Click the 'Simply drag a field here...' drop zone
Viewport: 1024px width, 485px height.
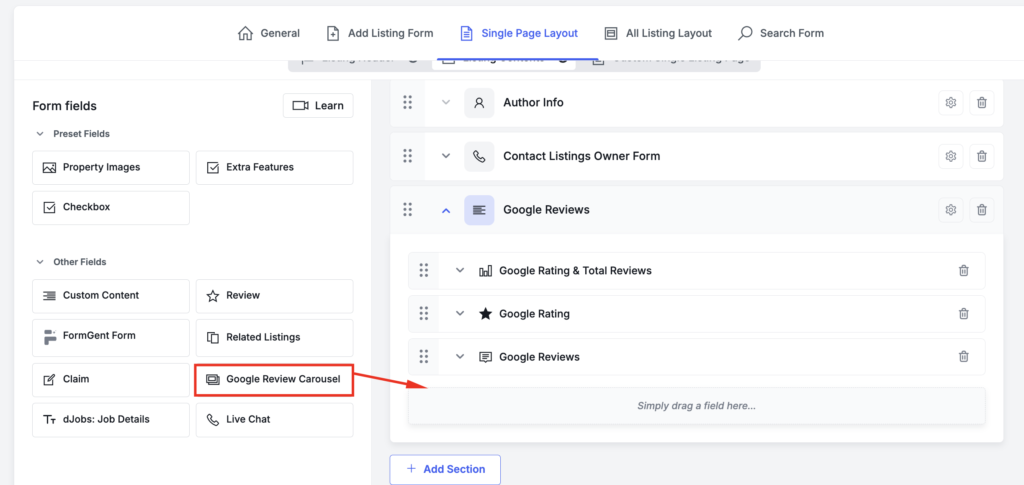pyautogui.click(x=696, y=405)
